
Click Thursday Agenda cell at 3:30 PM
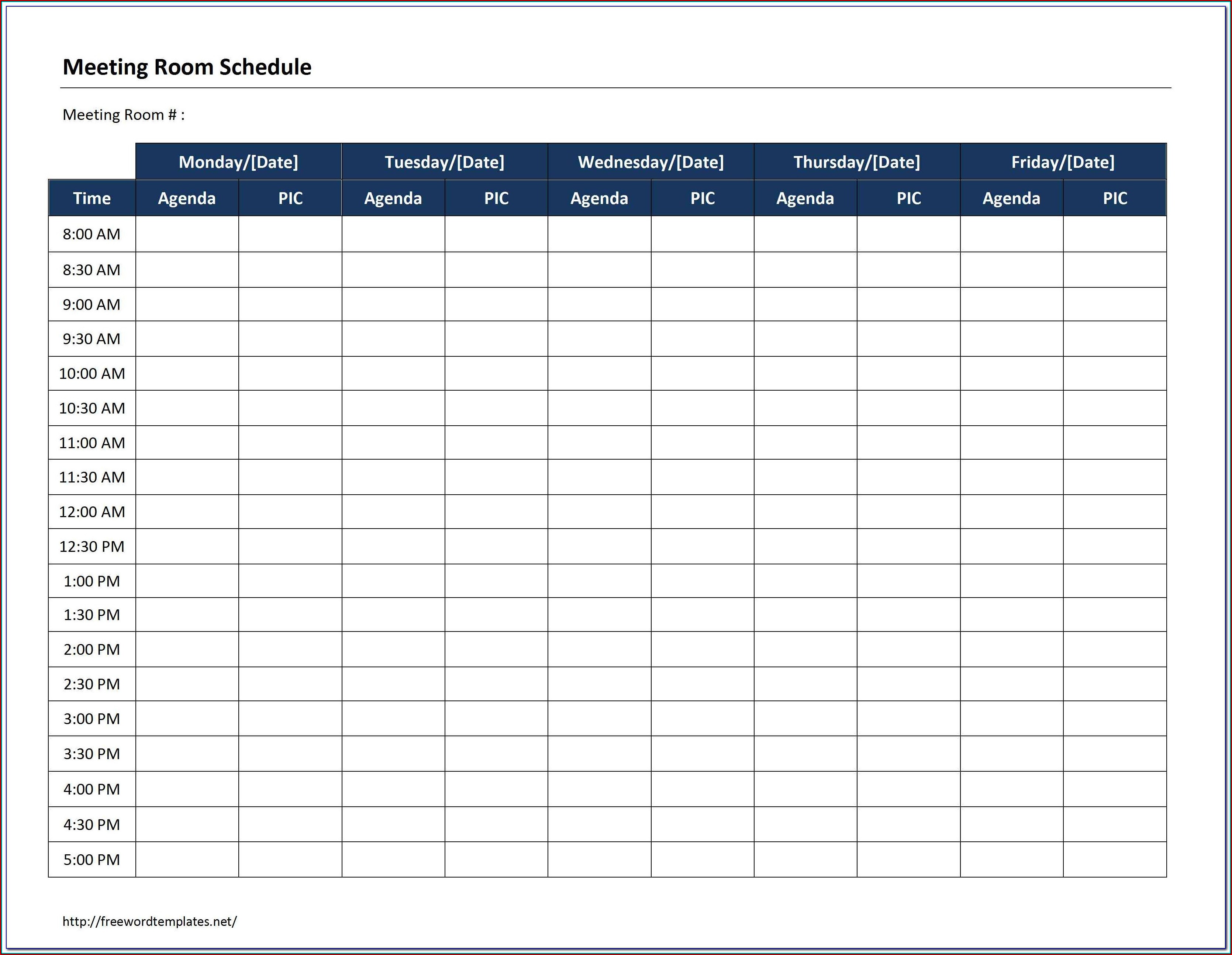point(805,754)
